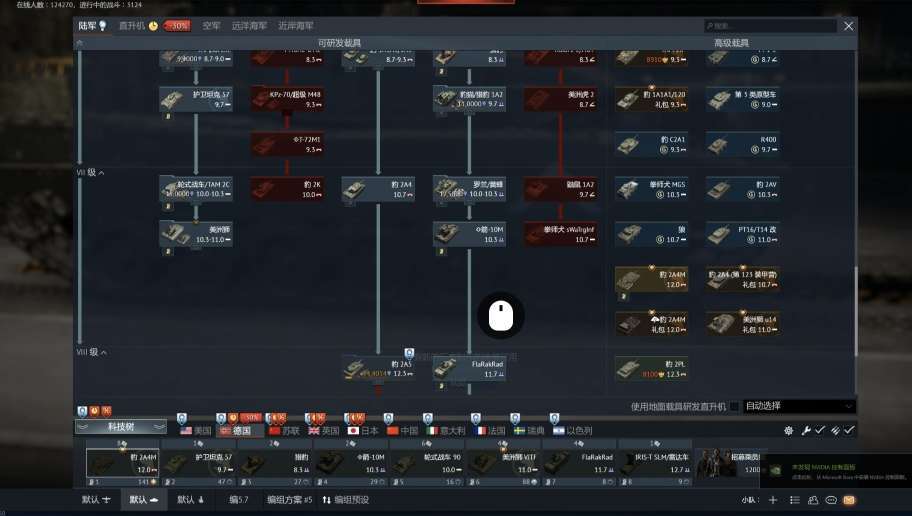Open the 编5.7 lineup preset tab

pos(238,500)
